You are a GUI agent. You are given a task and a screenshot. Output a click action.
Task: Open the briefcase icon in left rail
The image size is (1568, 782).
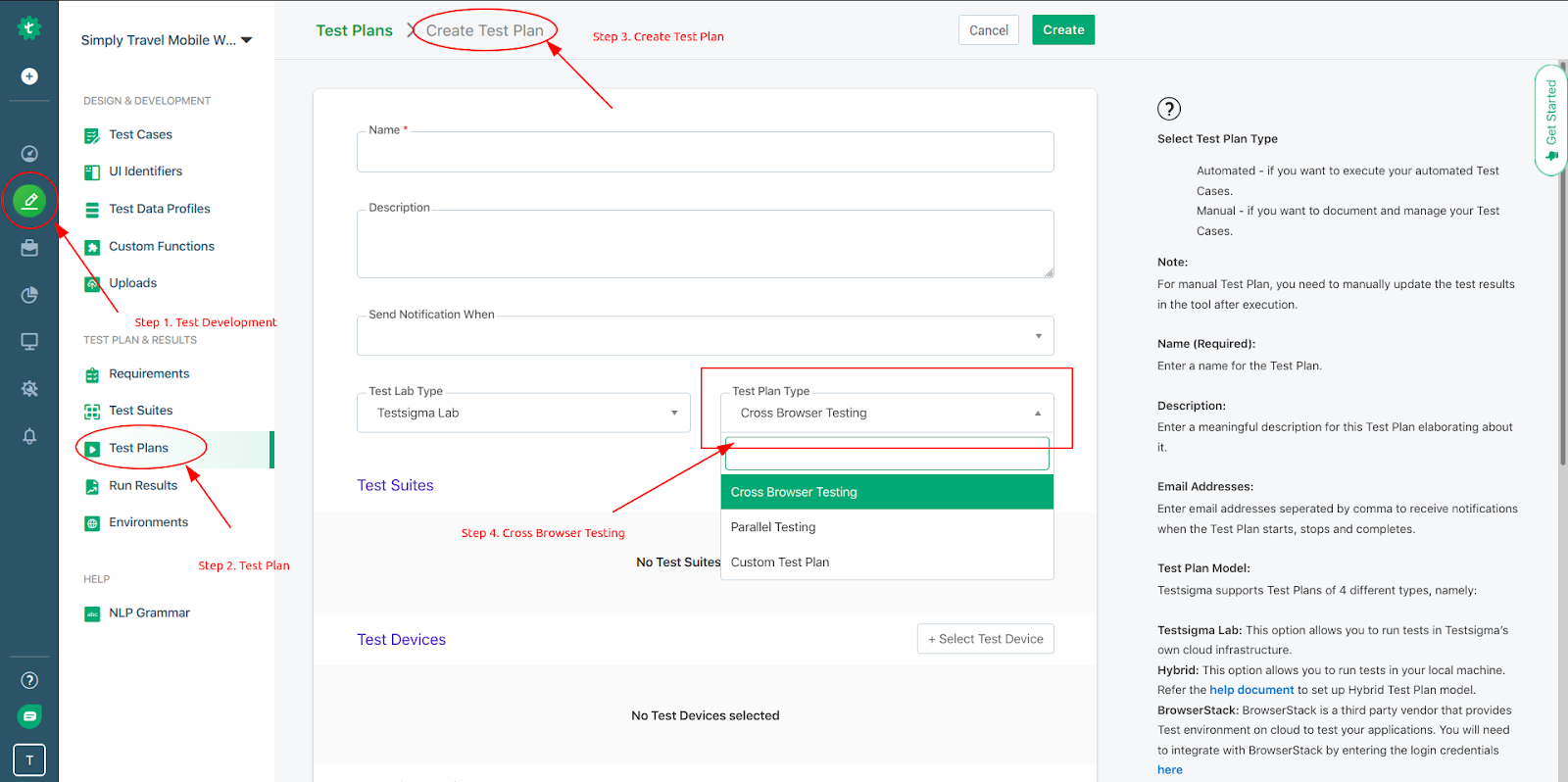click(x=29, y=248)
